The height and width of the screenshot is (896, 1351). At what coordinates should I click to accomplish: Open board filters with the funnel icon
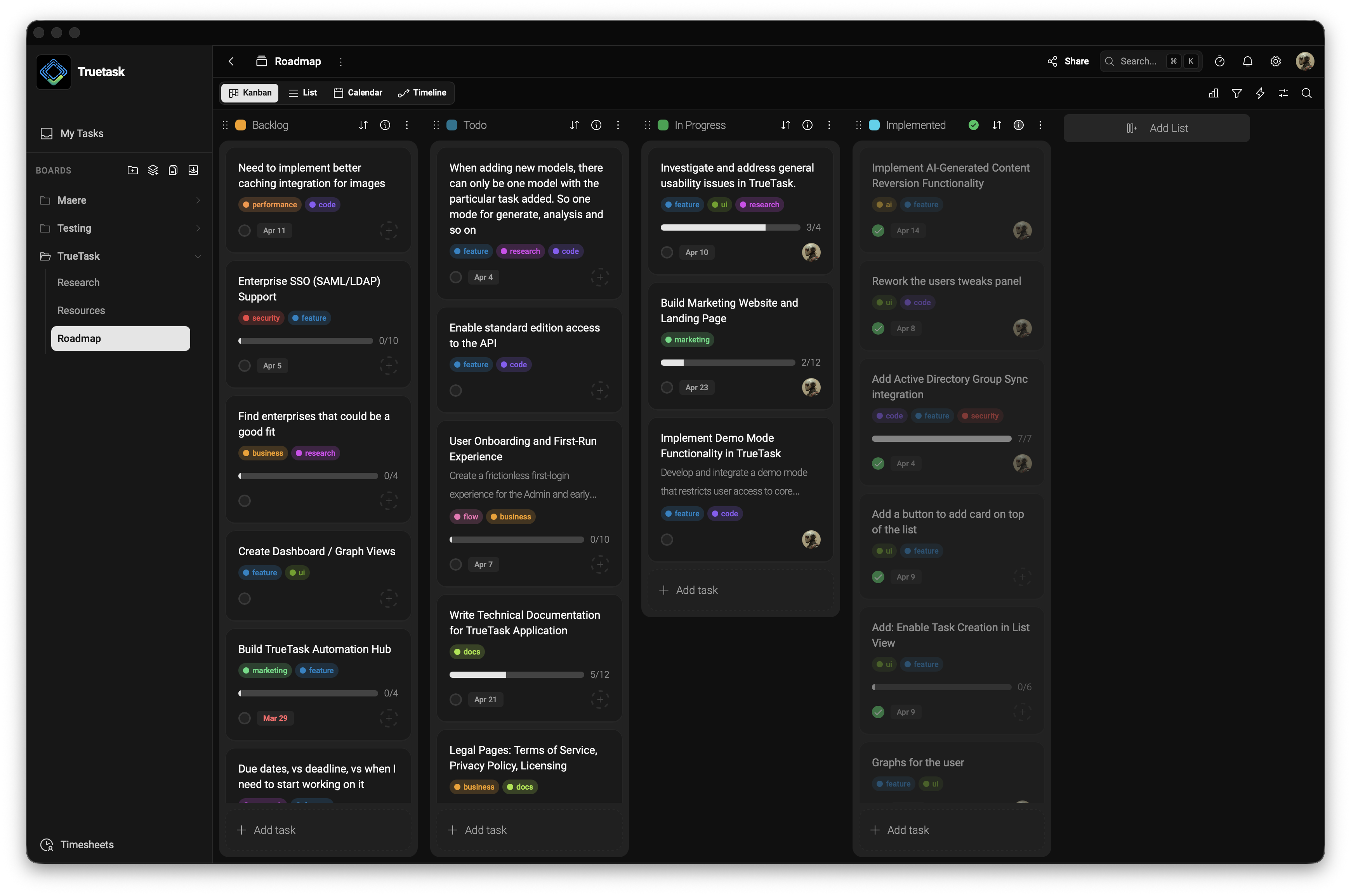point(1237,92)
